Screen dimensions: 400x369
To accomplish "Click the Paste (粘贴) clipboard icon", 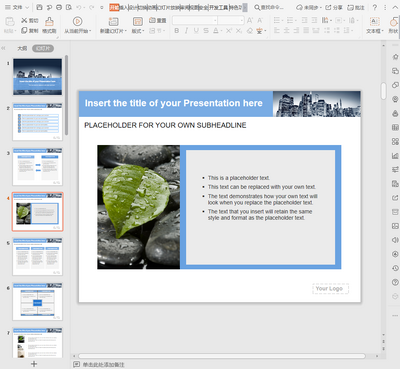I will pos(10,22).
